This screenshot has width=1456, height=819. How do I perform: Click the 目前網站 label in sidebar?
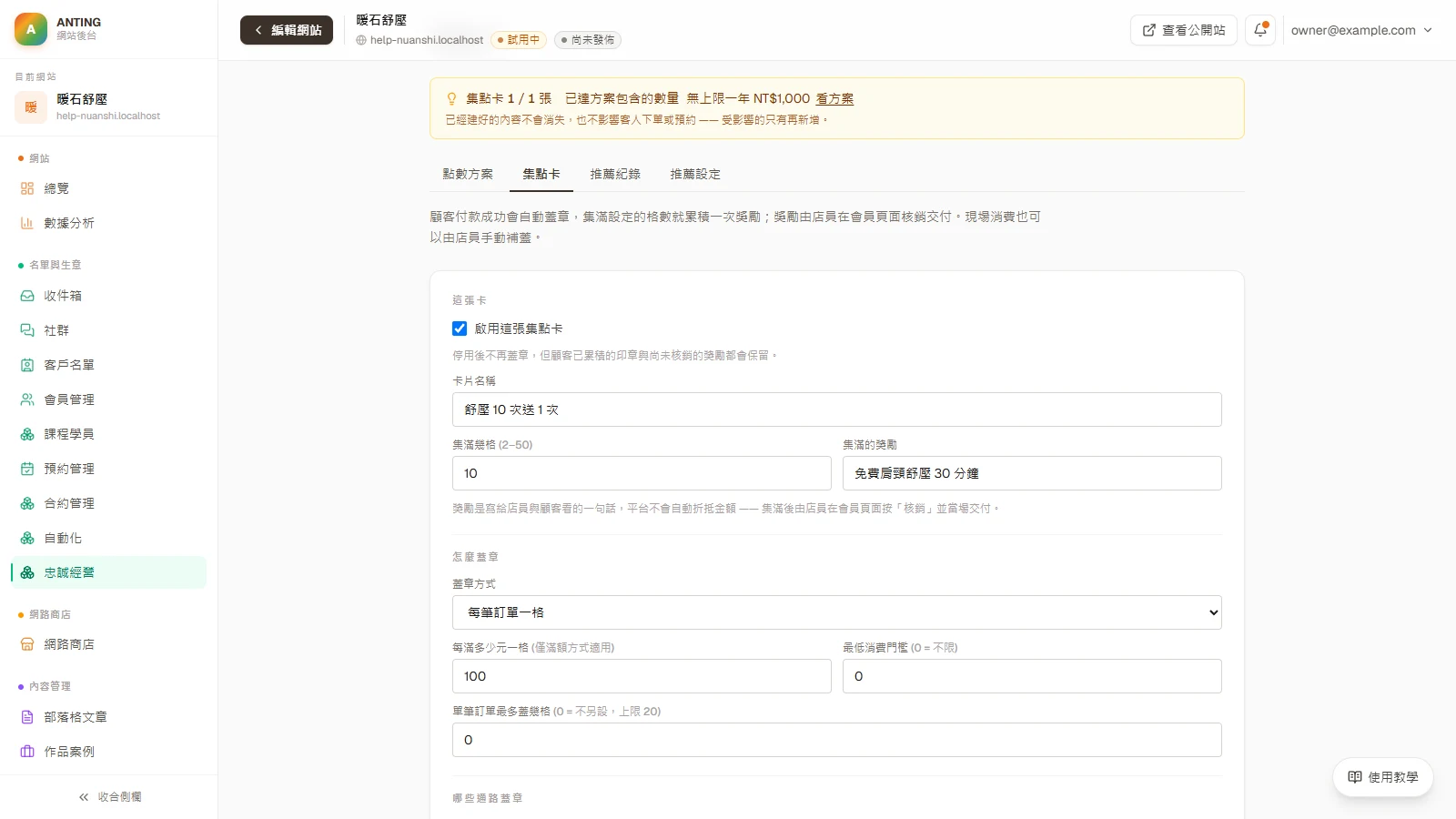tap(35, 76)
